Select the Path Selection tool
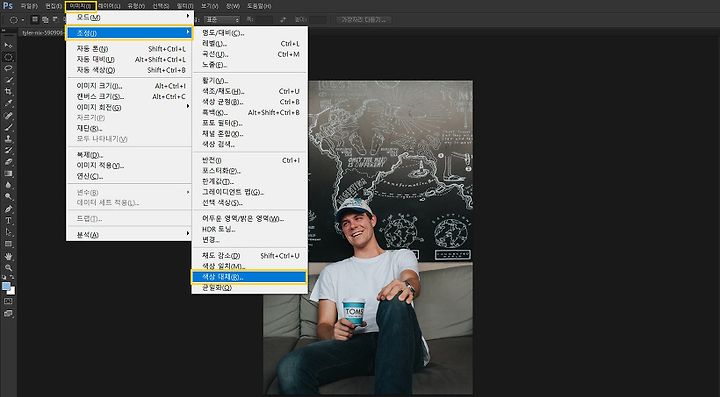Screen dimensions: 720x397 pos(8,232)
